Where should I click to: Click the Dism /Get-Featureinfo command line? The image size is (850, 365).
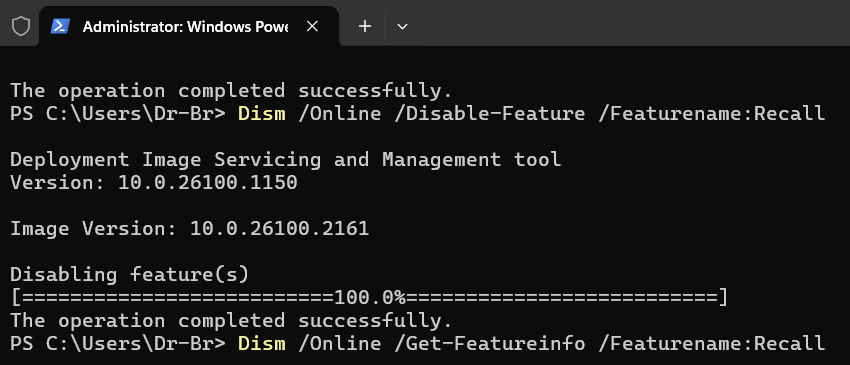tap(417, 343)
